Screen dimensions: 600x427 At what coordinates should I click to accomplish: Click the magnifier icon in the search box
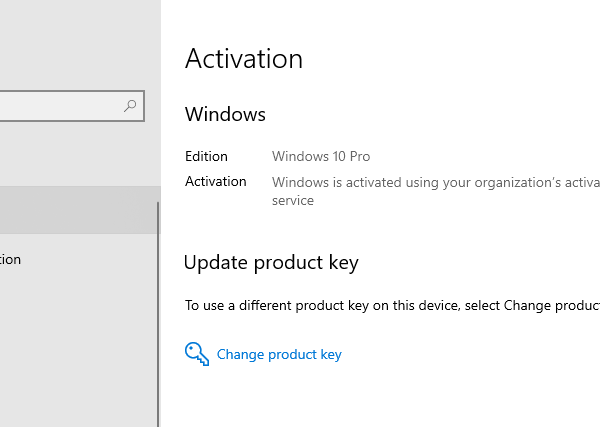(130, 105)
